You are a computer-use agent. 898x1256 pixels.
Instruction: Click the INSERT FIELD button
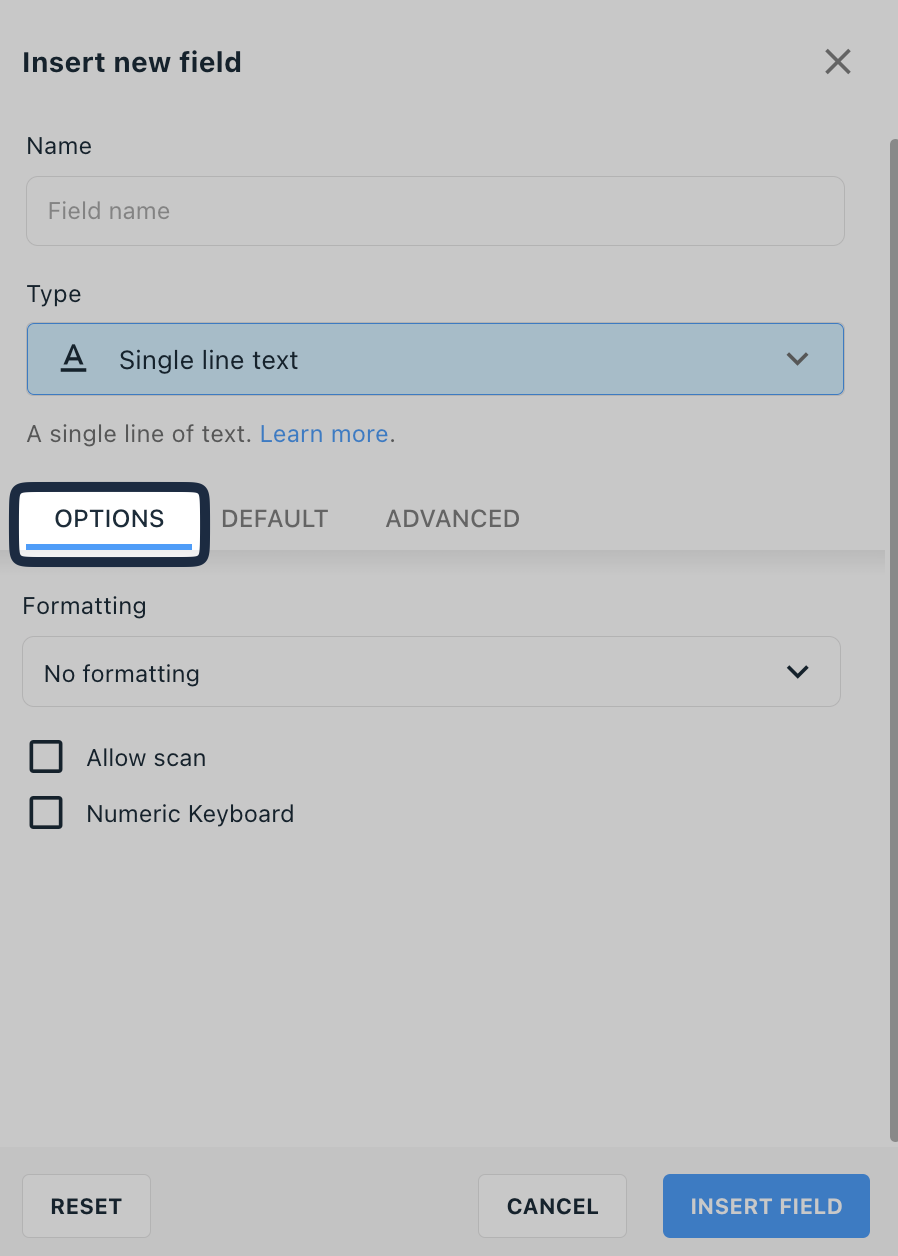[766, 1206]
